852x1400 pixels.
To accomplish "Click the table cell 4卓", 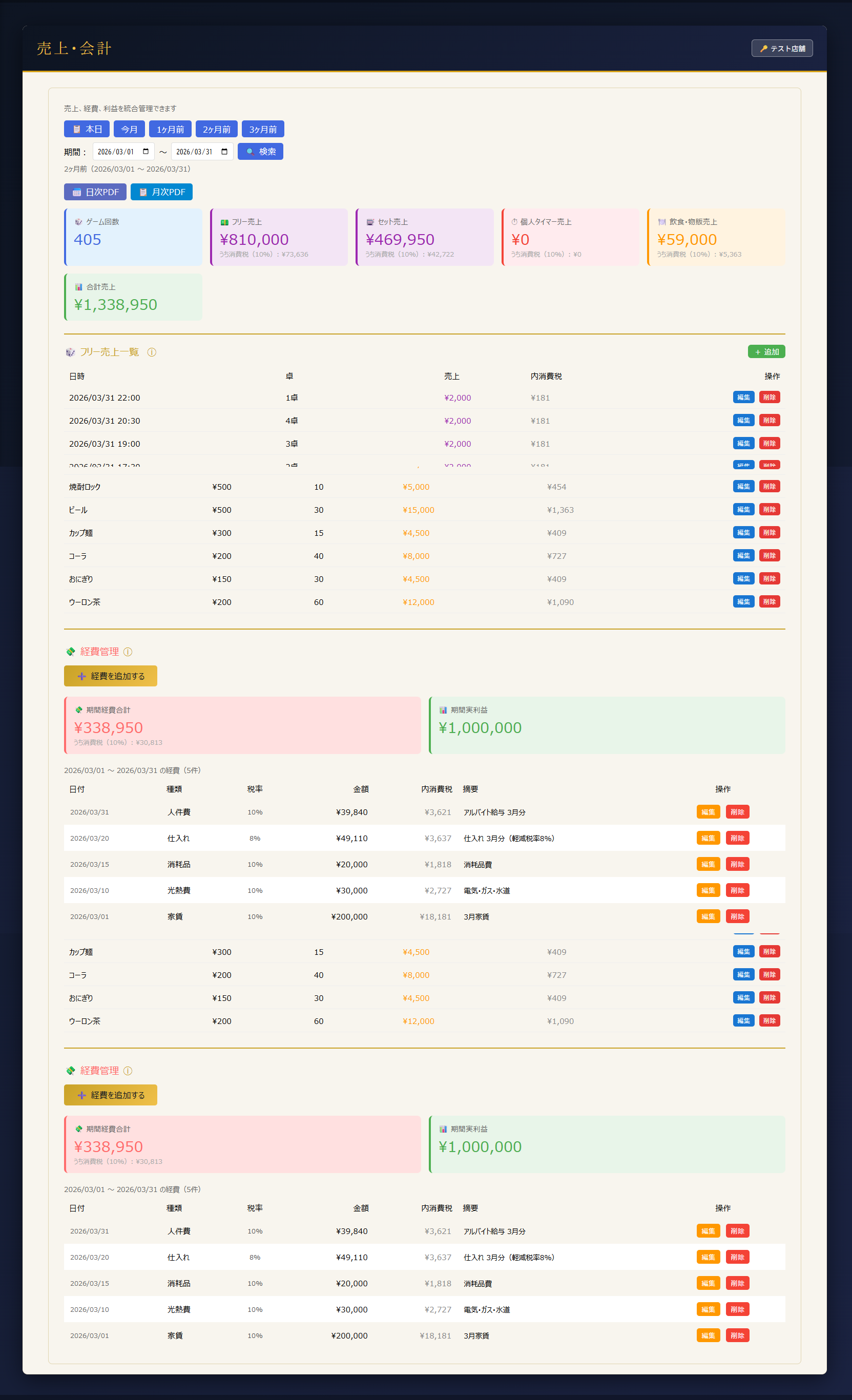I will click(292, 421).
